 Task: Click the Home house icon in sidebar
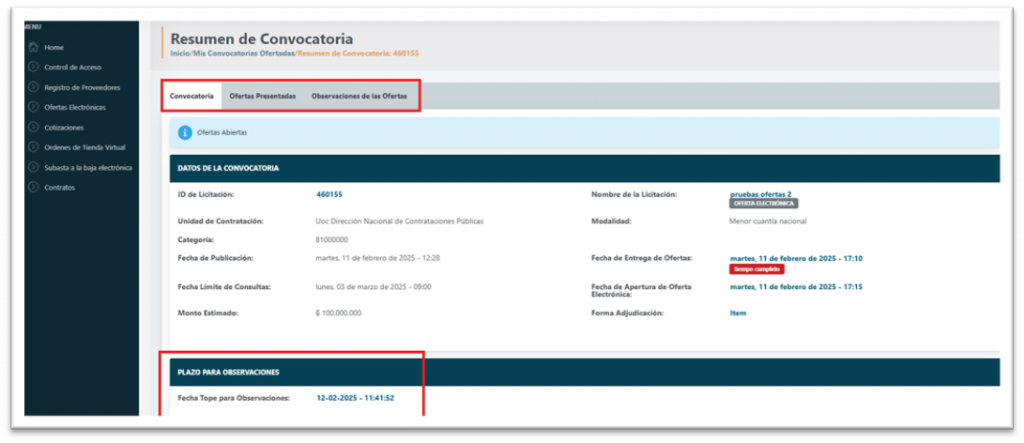(33, 47)
